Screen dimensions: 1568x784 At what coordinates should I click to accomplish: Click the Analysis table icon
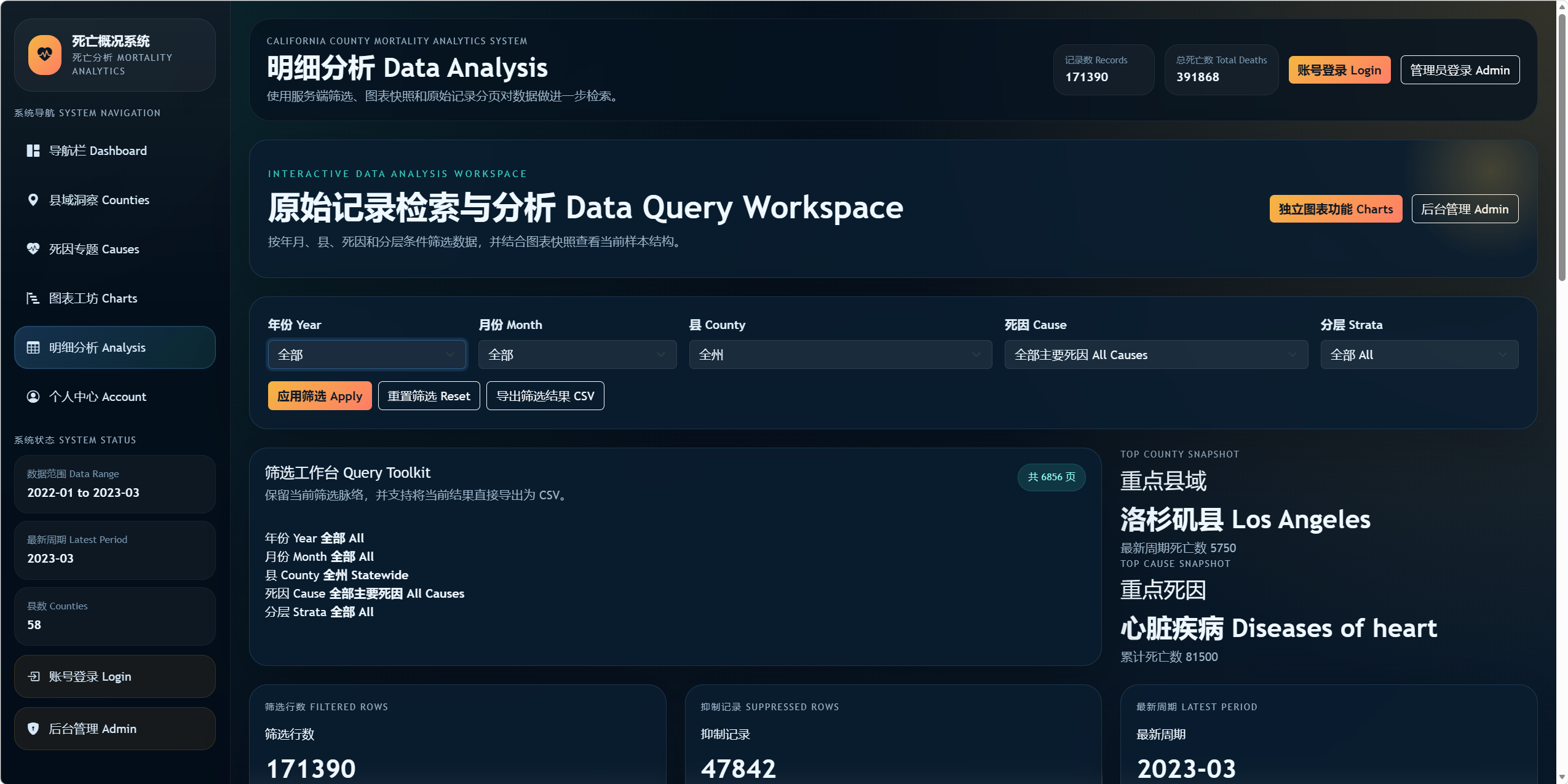[33, 347]
